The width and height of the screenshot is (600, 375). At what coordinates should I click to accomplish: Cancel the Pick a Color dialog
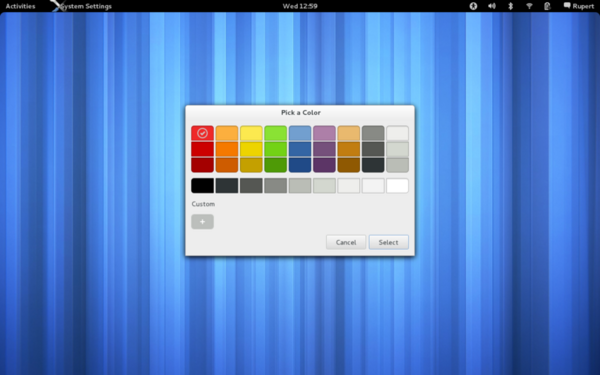pos(346,242)
